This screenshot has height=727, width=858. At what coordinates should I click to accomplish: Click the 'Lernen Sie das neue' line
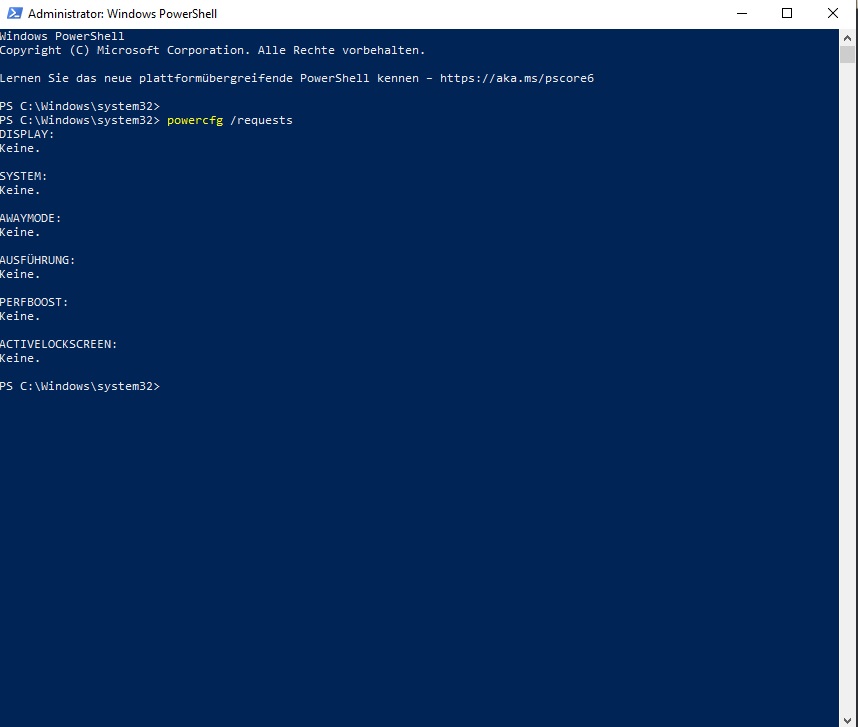(x=297, y=78)
